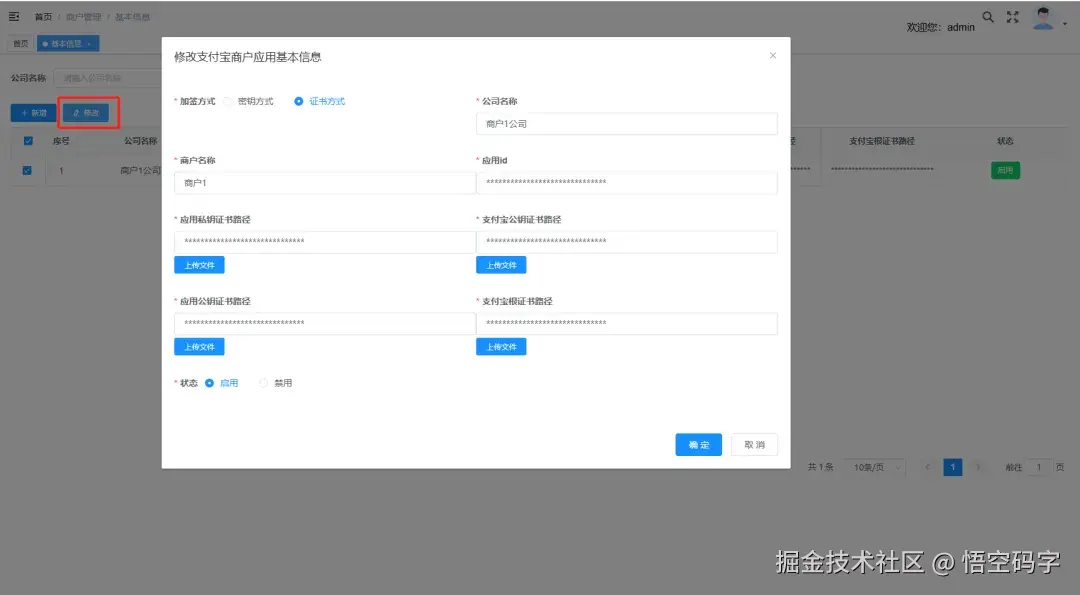Click the sidebar collapse hamburger icon
Viewport: 1080px width, 595px height.
pyautogui.click(x=14, y=16)
